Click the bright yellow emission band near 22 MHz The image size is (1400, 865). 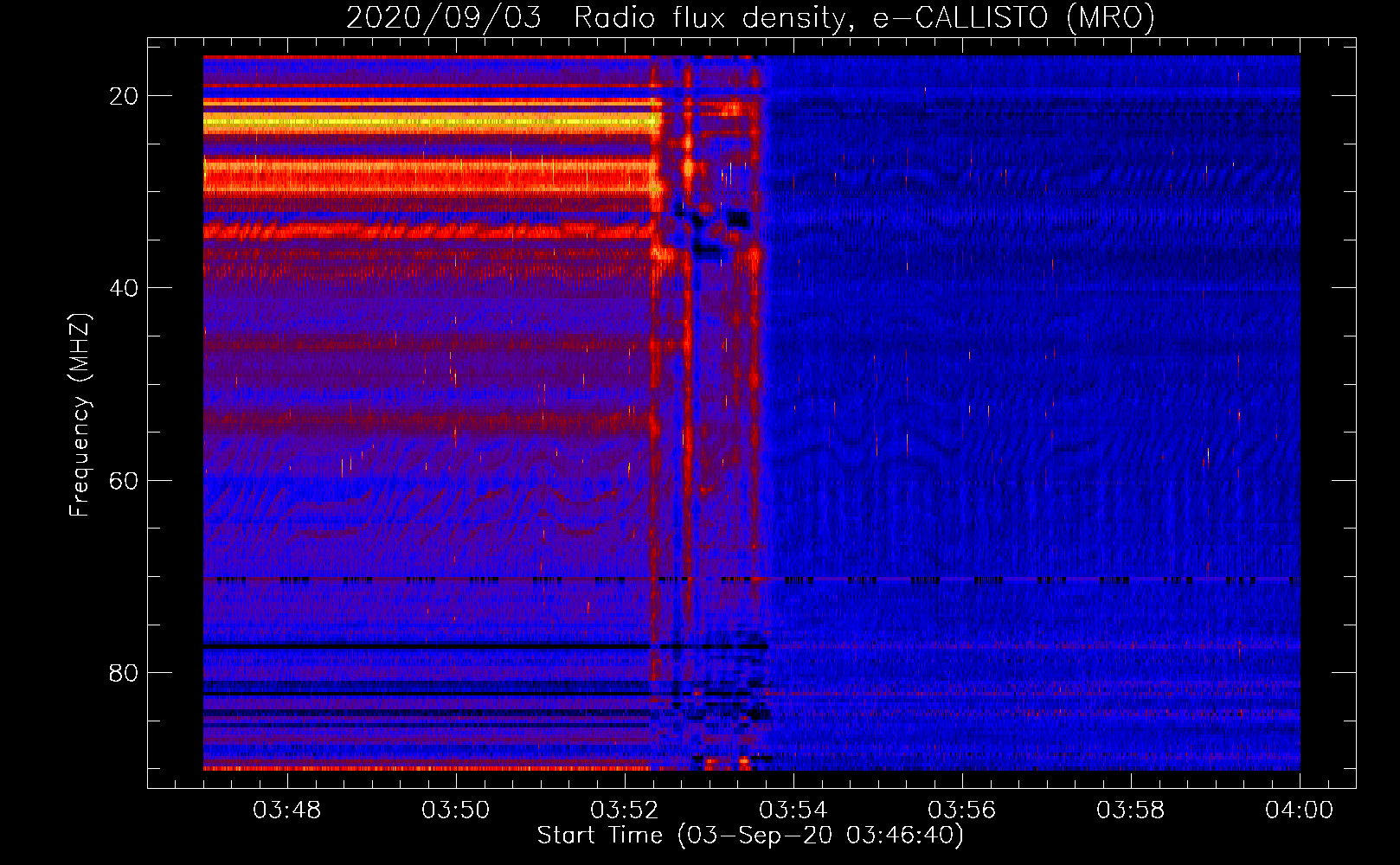[x=431, y=124]
